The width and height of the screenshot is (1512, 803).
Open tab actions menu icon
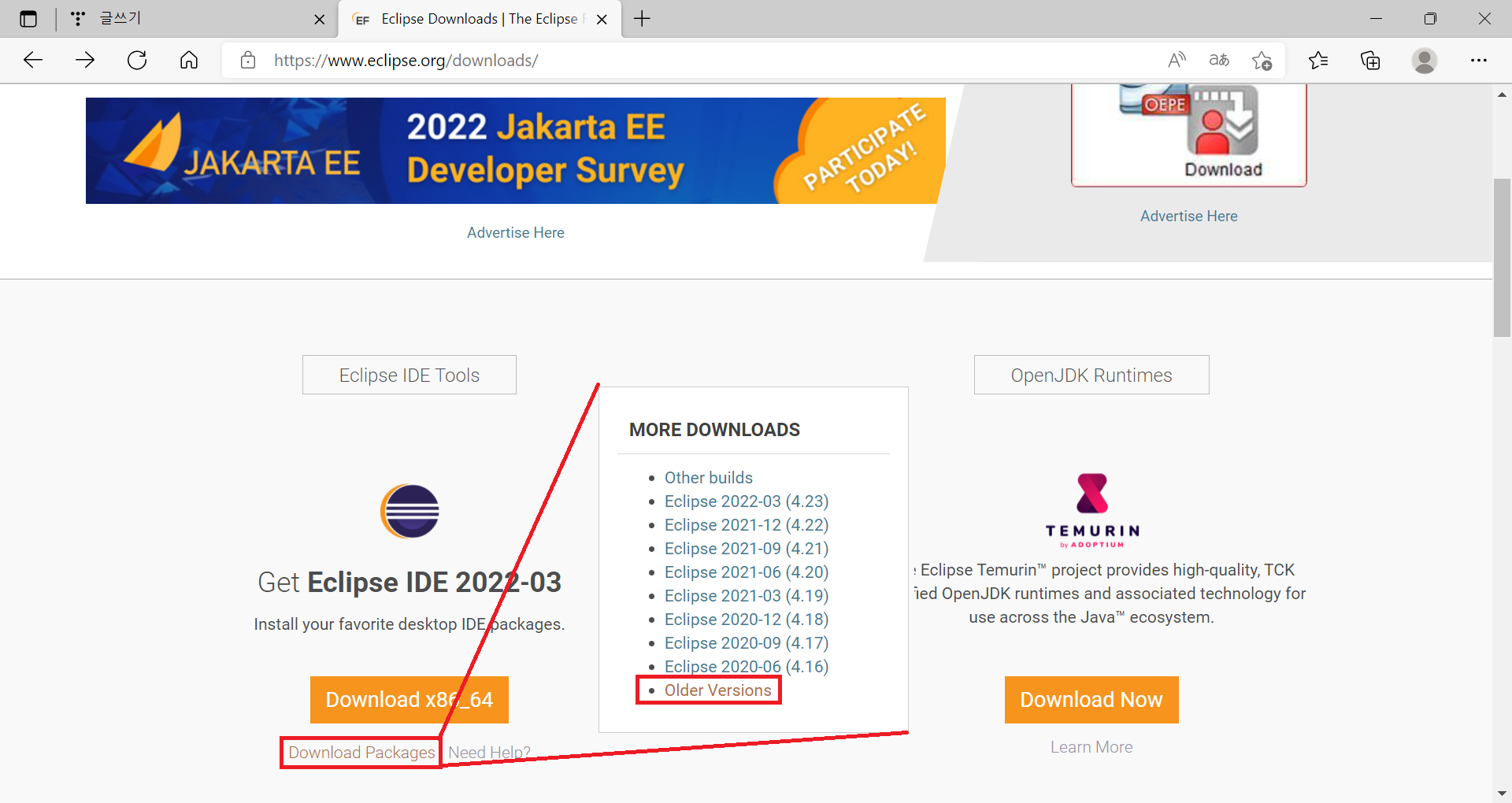pos(28,19)
